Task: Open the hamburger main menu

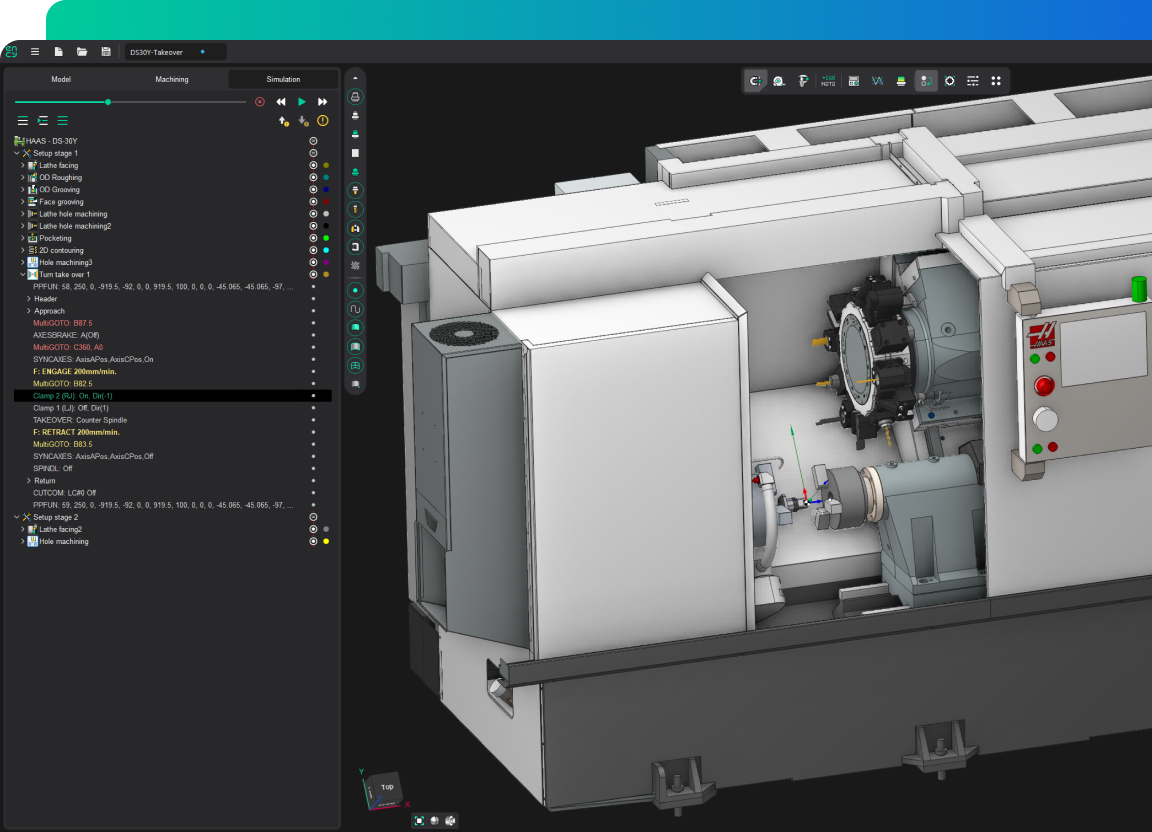Action: [x=35, y=52]
